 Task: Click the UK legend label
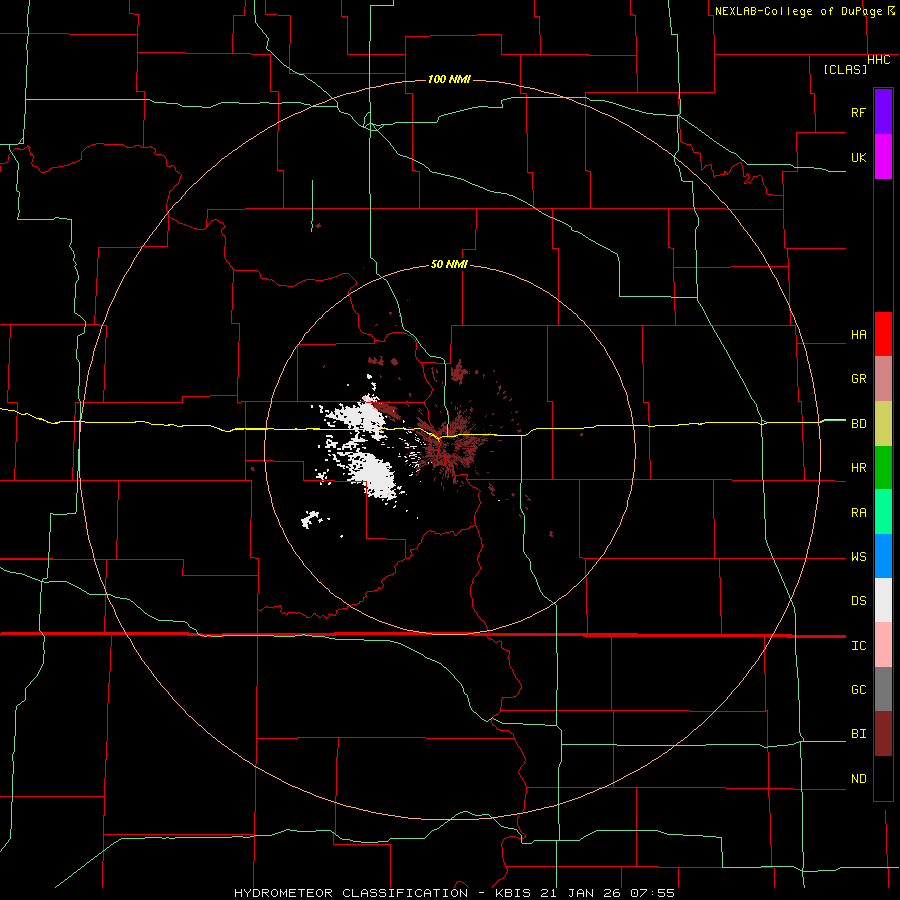click(858, 157)
